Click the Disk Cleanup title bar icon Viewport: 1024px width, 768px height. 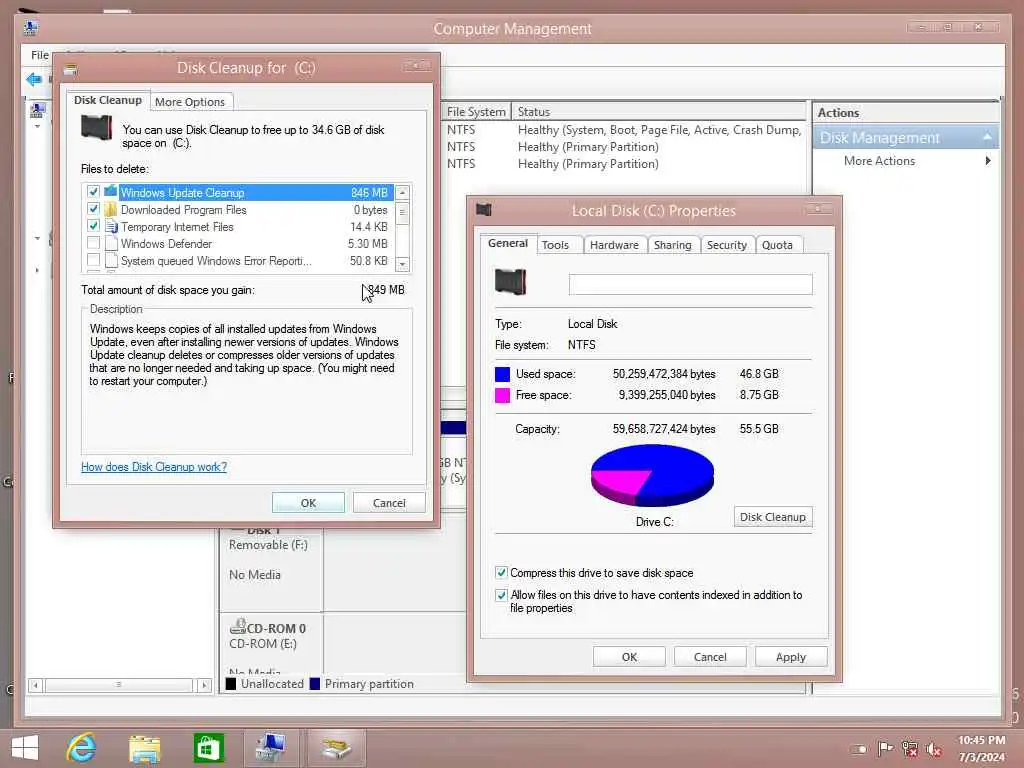point(70,69)
